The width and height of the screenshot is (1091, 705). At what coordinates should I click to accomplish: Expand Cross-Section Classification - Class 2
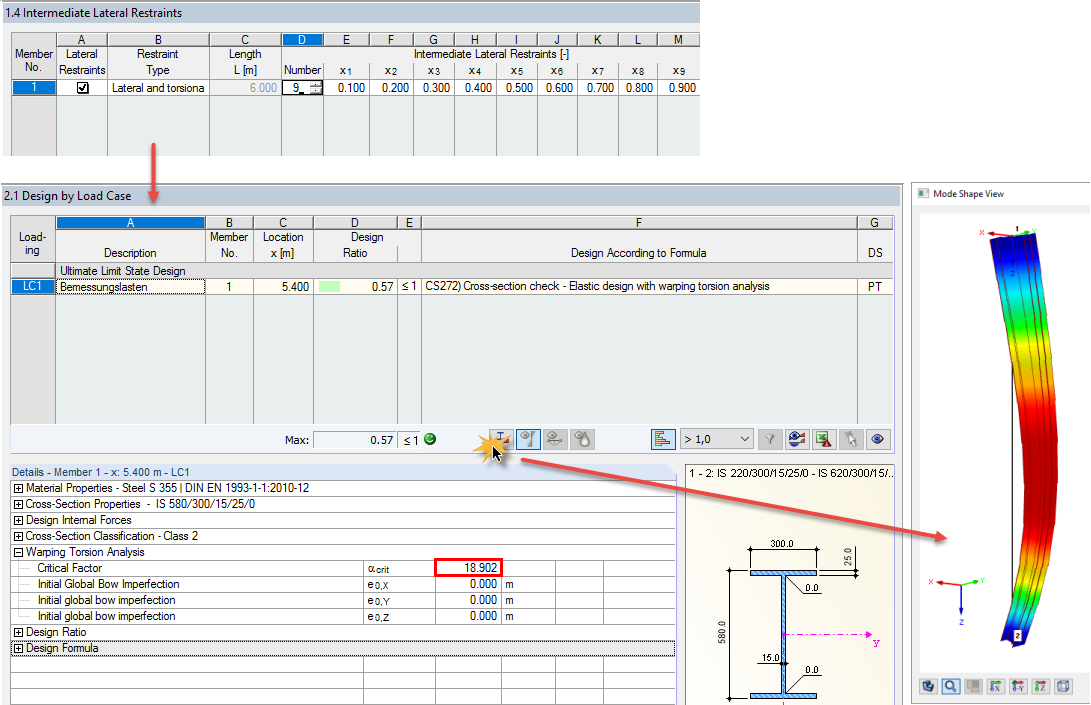click(x=18, y=537)
